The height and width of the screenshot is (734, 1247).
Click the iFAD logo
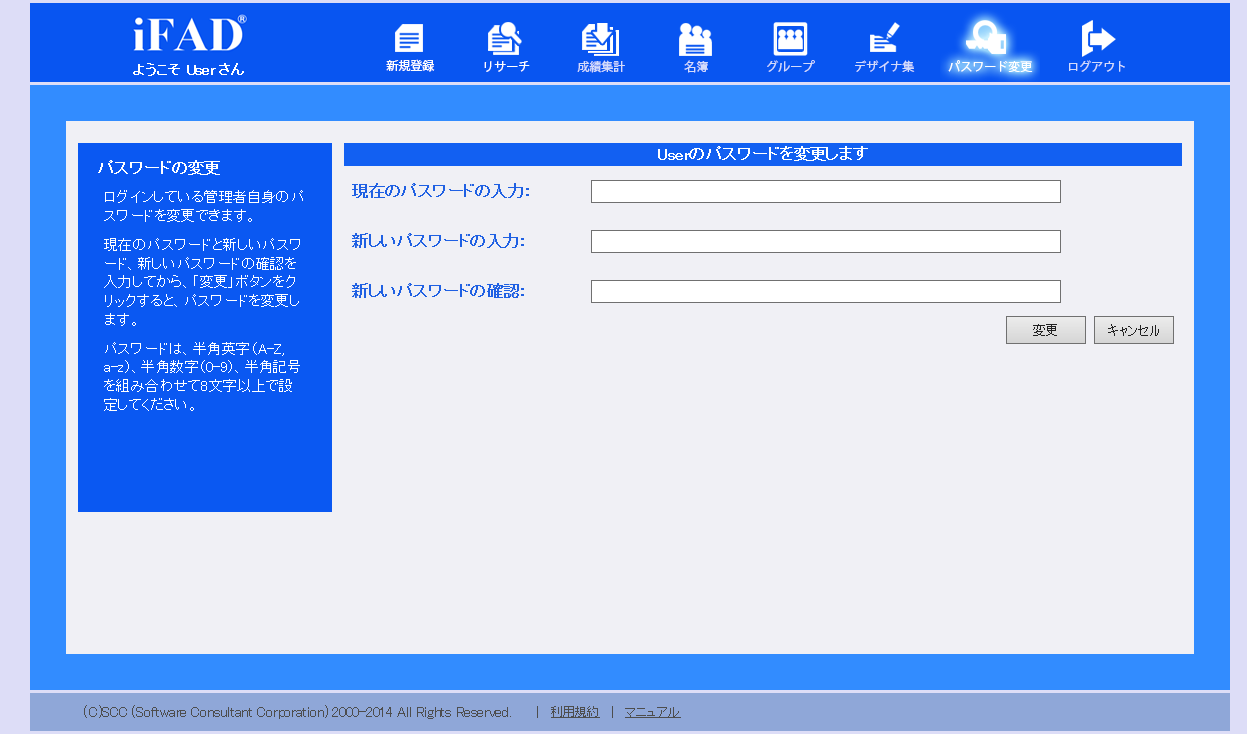pos(188,35)
